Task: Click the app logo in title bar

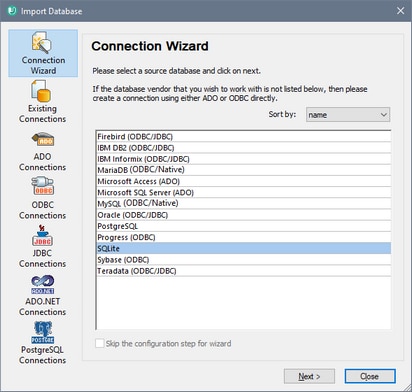Action: tap(12, 11)
